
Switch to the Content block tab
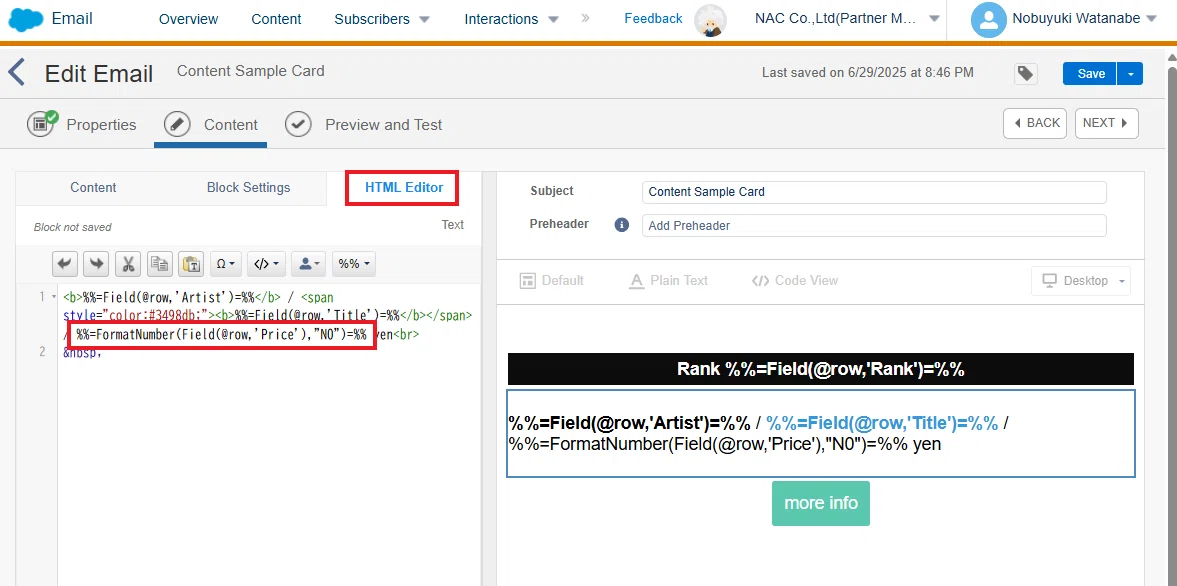[x=93, y=188]
